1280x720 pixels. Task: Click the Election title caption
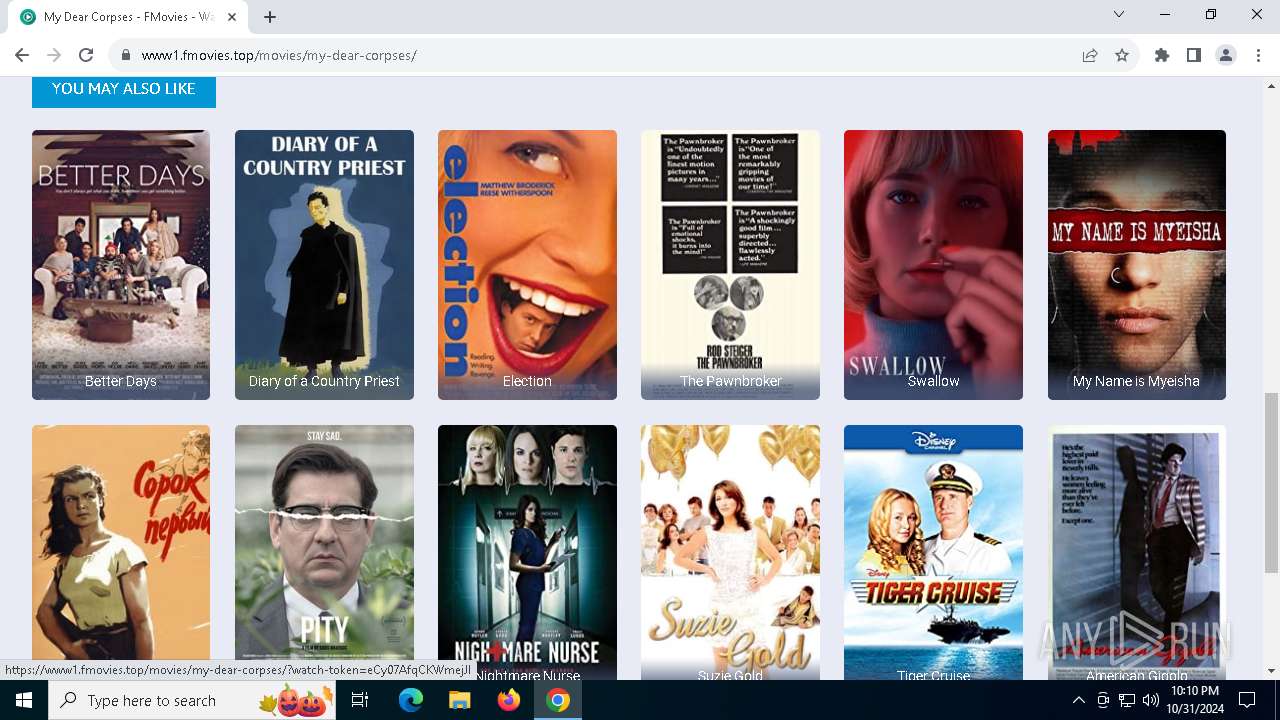pyautogui.click(x=527, y=381)
